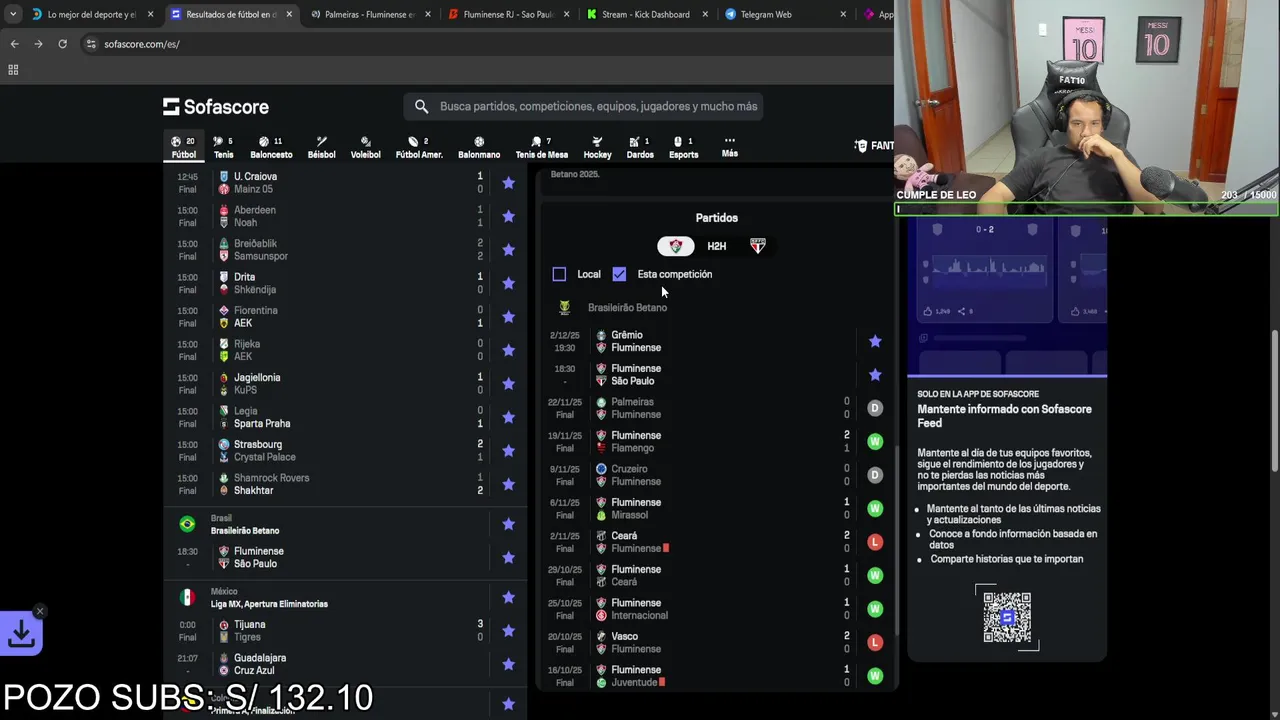The width and height of the screenshot is (1280, 720).
Task: Toggle favorite star for Guadalajara vs Cruz Azul
Action: point(508,664)
